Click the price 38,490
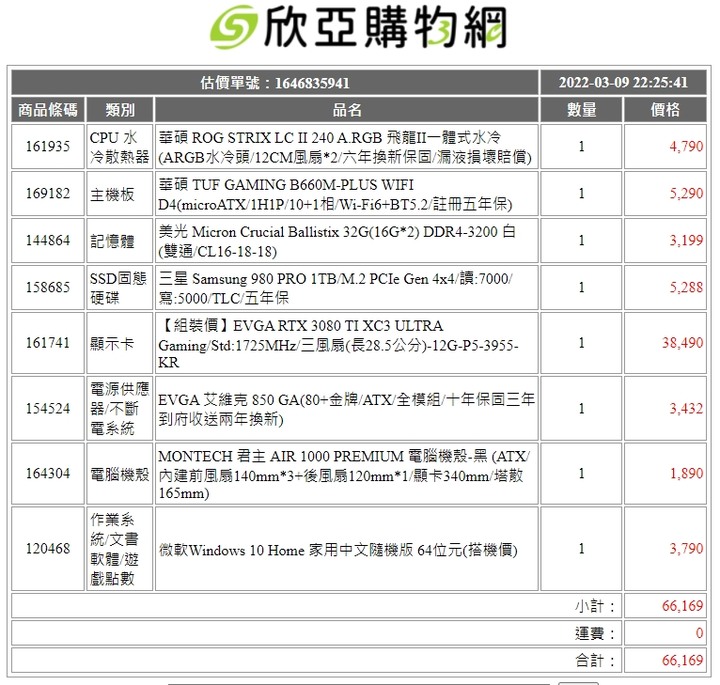720x685 pixels. (x=682, y=342)
